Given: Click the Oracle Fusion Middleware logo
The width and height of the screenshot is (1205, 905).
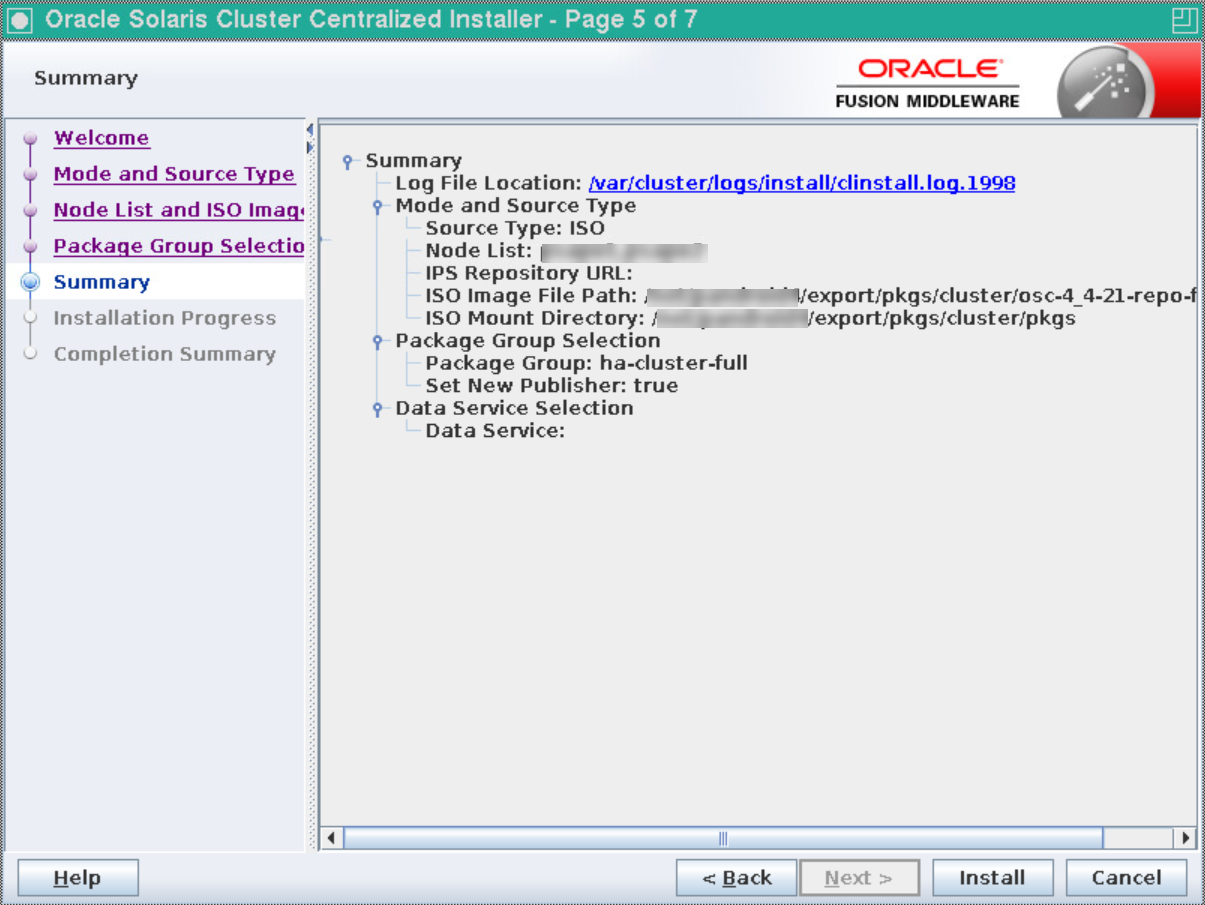Looking at the screenshot, I should (x=927, y=83).
